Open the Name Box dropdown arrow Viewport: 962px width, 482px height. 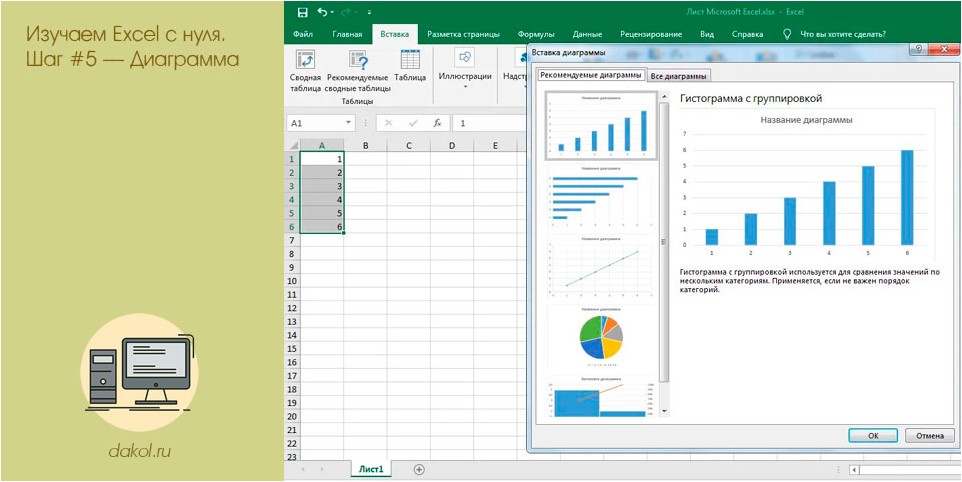click(x=349, y=123)
